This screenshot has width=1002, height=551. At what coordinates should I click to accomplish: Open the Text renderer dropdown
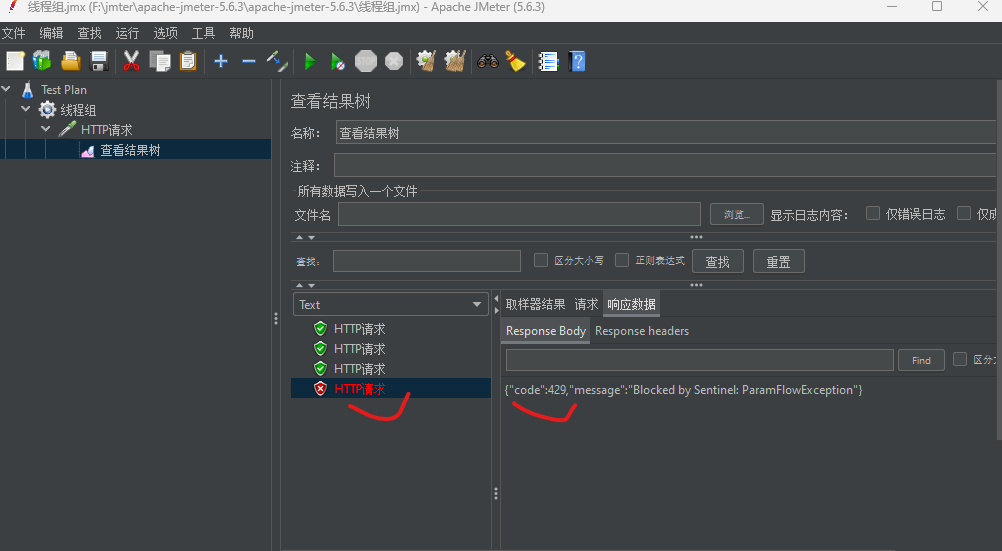(x=390, y=304)
